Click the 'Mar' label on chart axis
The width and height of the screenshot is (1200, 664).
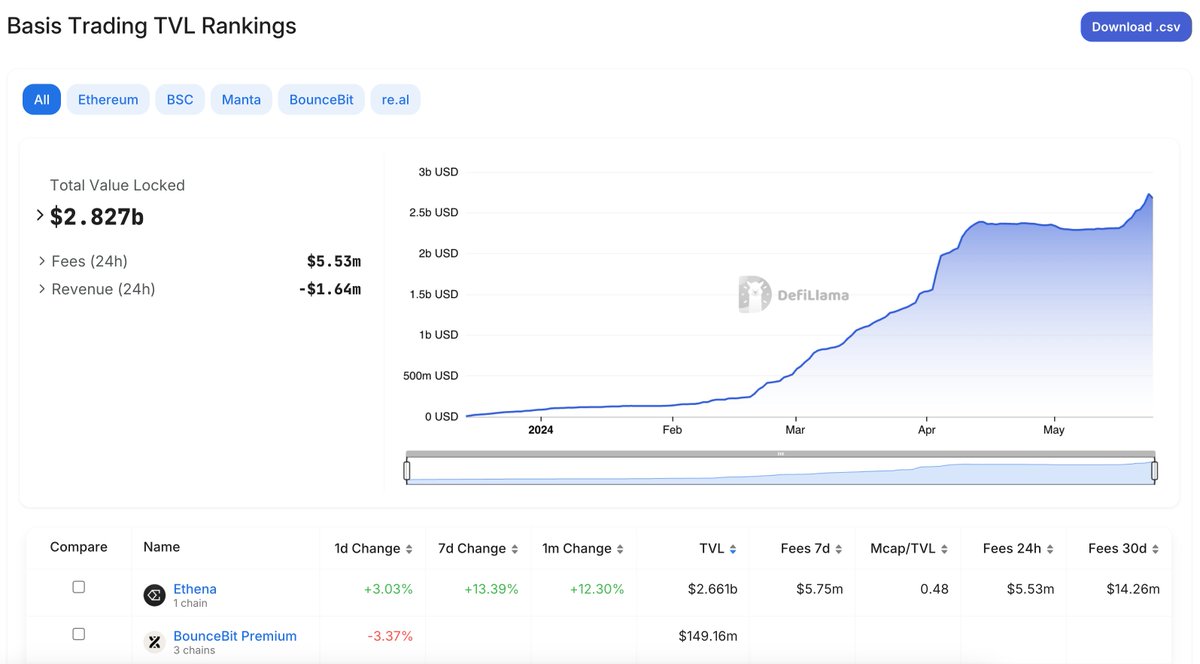pos(795,430)
